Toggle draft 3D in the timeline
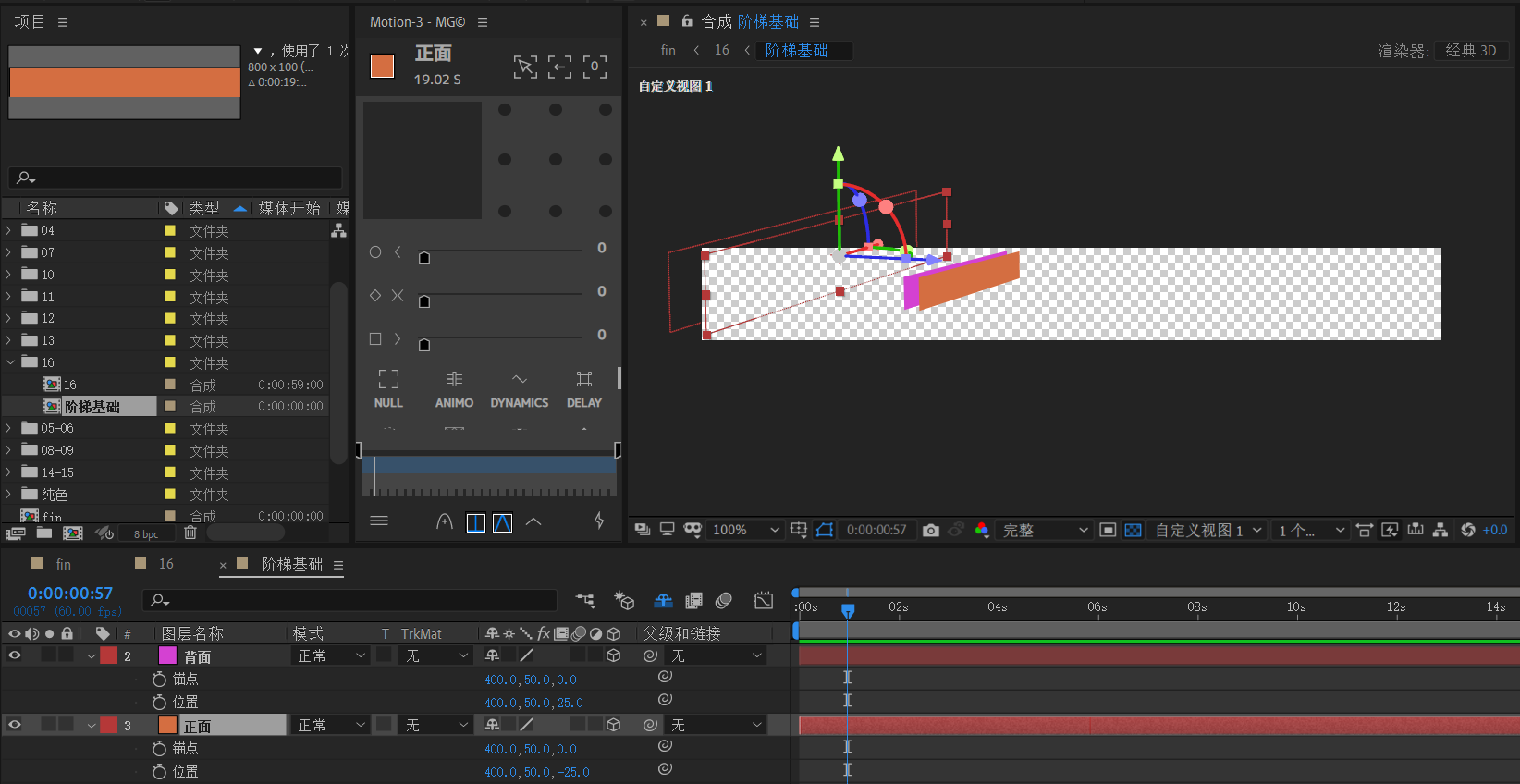Viewport: 1520px width, 784px height. click(624, 601)
